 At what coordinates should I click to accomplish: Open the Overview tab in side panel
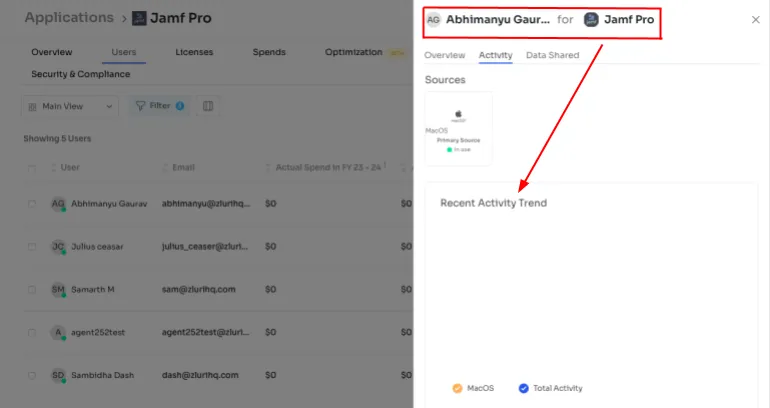[444, 55]
